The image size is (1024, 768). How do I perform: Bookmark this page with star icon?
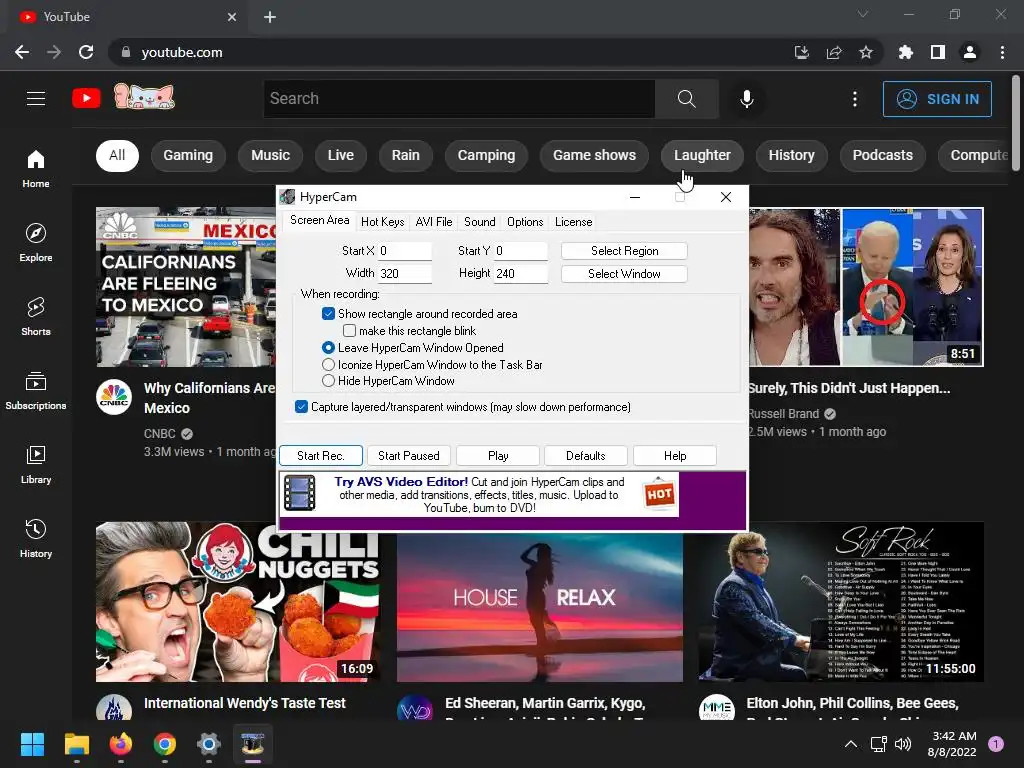tap(866, 52)
